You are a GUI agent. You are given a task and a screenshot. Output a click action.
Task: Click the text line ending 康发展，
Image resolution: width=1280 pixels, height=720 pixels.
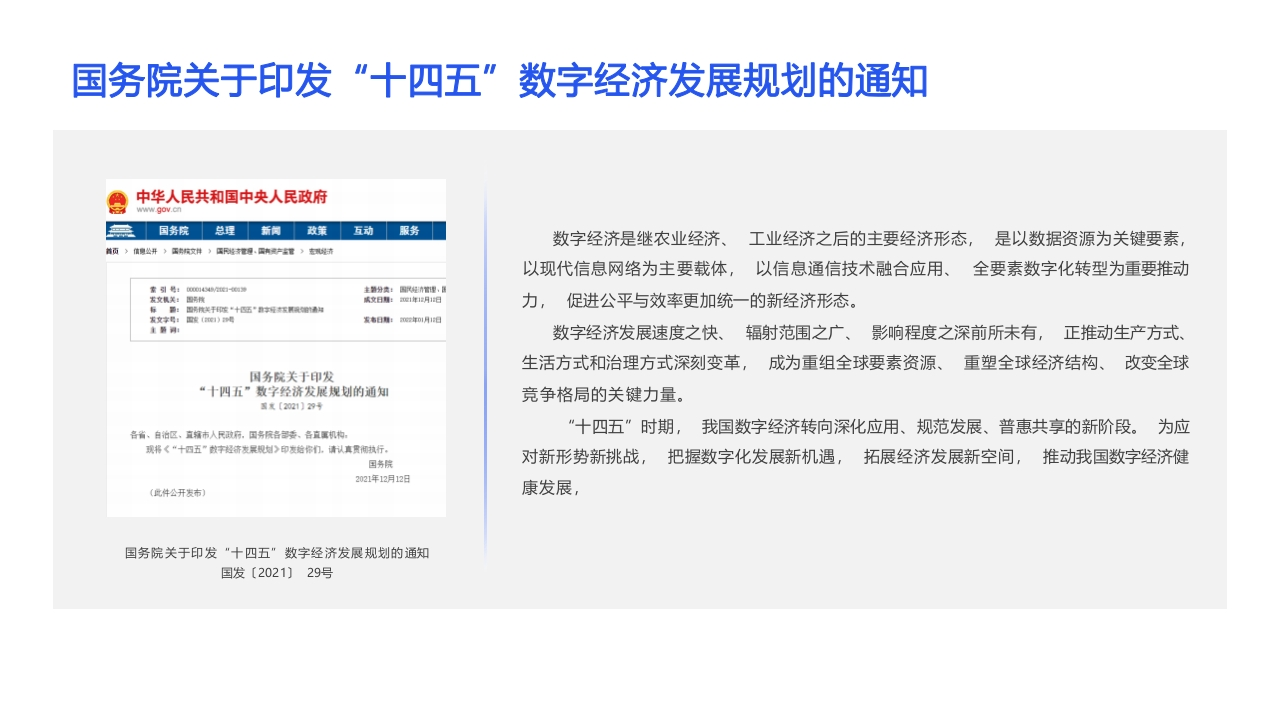551,489
